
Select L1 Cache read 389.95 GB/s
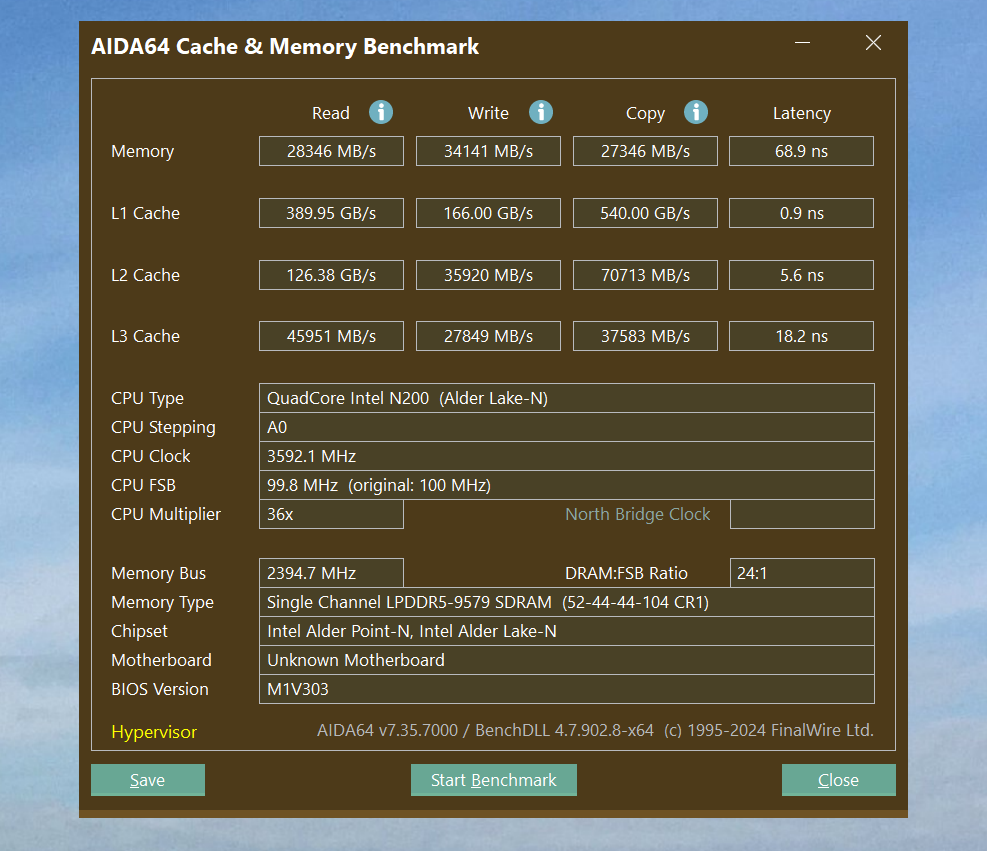(x=331, y=213)
